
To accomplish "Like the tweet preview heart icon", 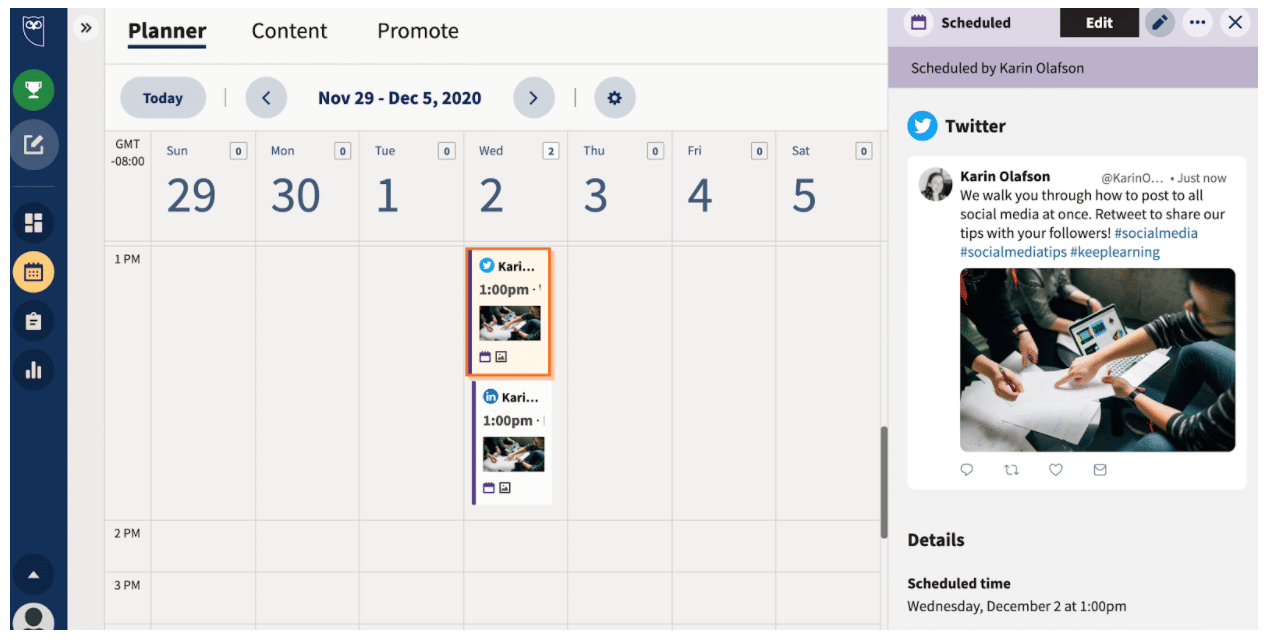I will [1055, 469].
